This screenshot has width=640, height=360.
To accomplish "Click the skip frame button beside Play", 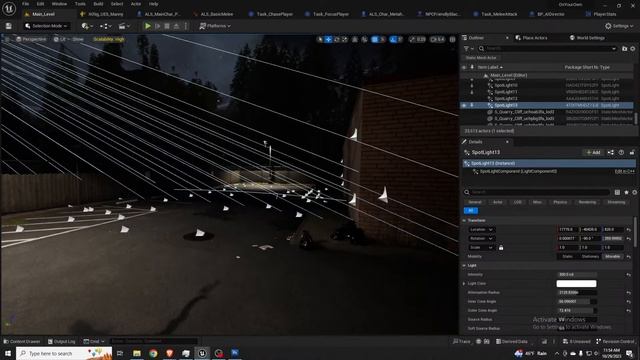I will click(158, 26).
